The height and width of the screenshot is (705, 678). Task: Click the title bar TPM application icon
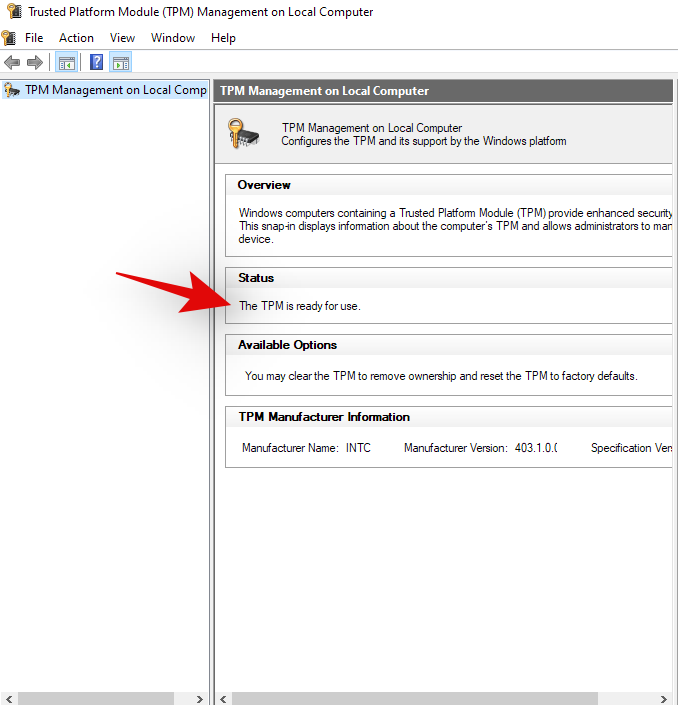pyautogui.click(x=14, y=11)
